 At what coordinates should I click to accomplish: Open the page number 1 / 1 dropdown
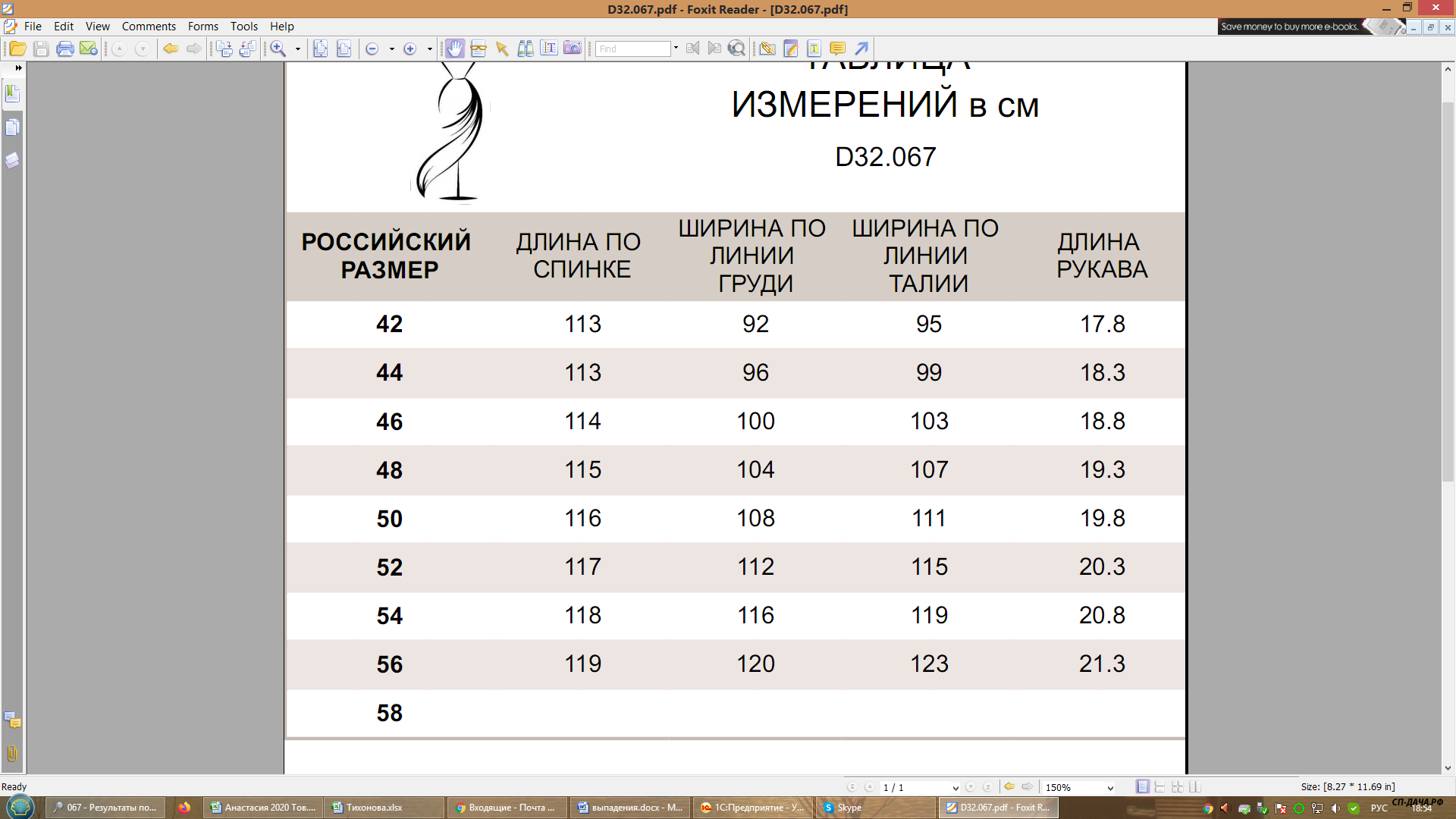tap(955, 788)
